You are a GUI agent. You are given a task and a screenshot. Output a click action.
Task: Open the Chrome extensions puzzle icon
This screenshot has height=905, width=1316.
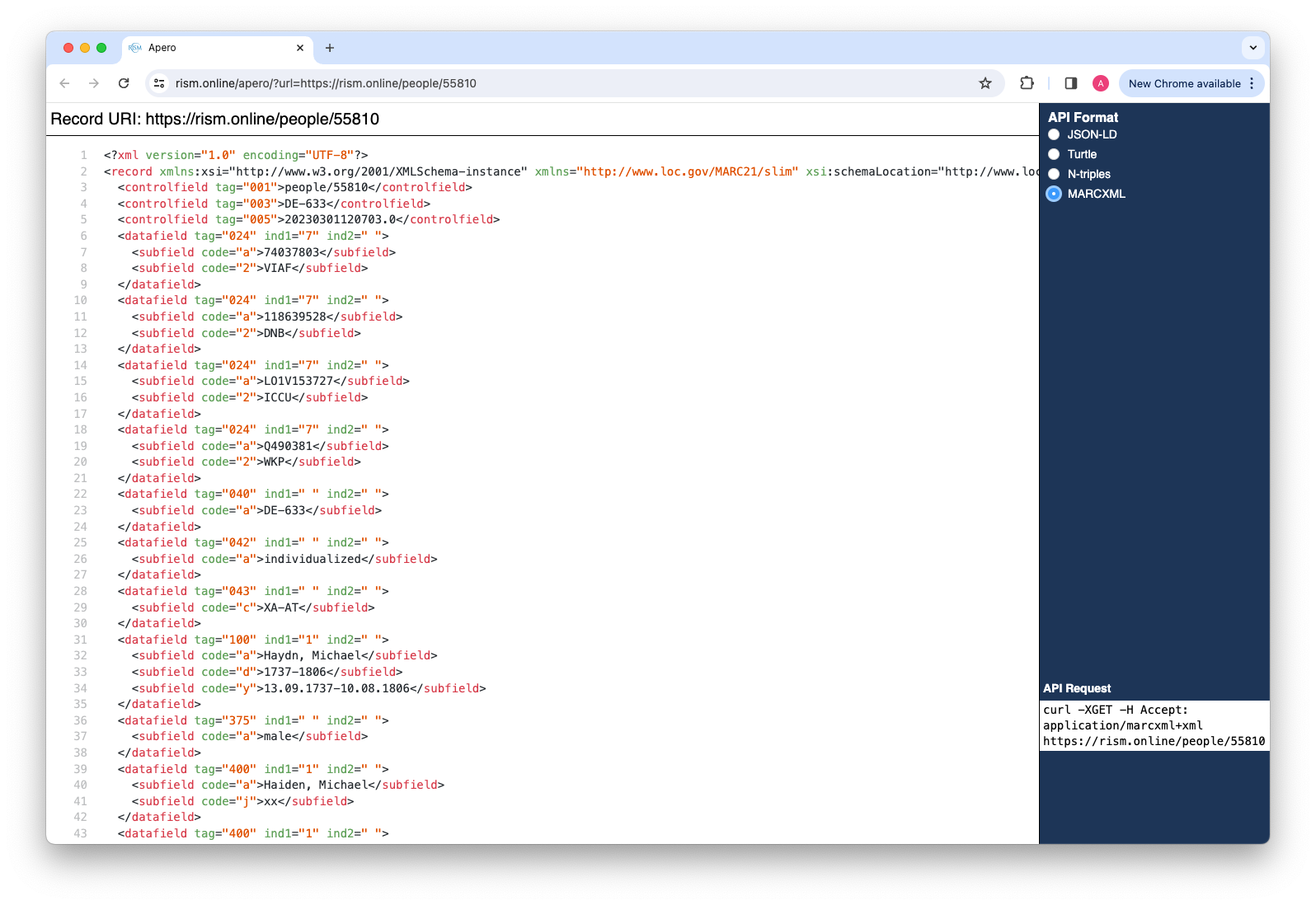1027,83
